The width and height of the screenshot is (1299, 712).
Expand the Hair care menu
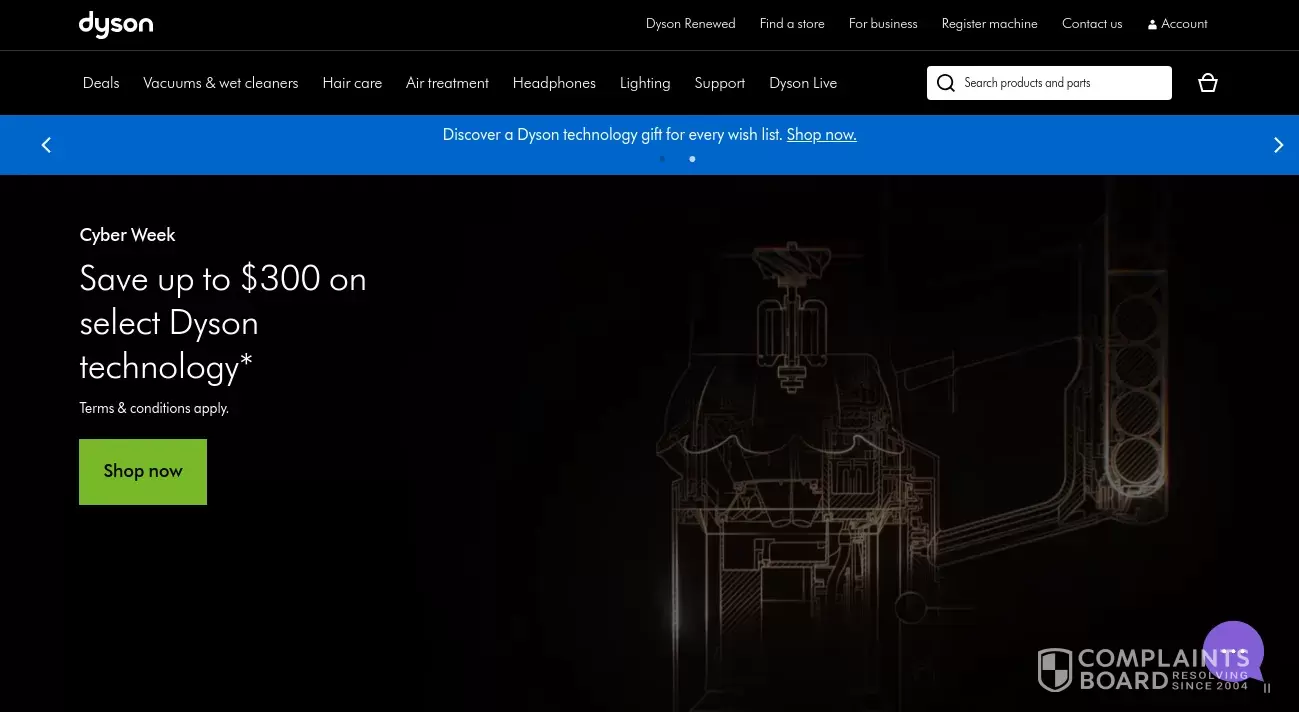click(x=352, y=83)
